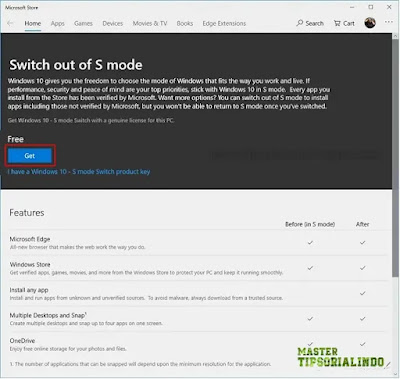This screenshot has height=379, width=400.
Task: Switch to the Movies & TV tab
Action: pyautogui.click(x=150, y=23)
